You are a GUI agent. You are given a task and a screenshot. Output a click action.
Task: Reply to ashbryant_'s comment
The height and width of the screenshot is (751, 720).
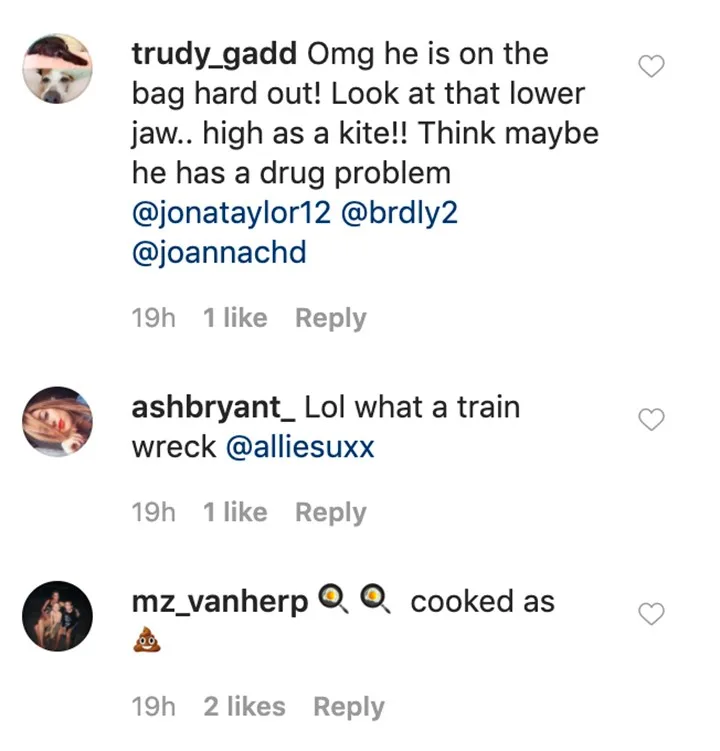331,512
